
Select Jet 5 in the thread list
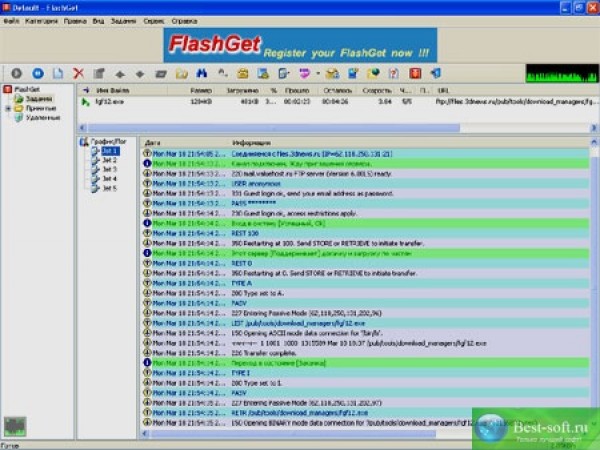click(x=110, y=188)
